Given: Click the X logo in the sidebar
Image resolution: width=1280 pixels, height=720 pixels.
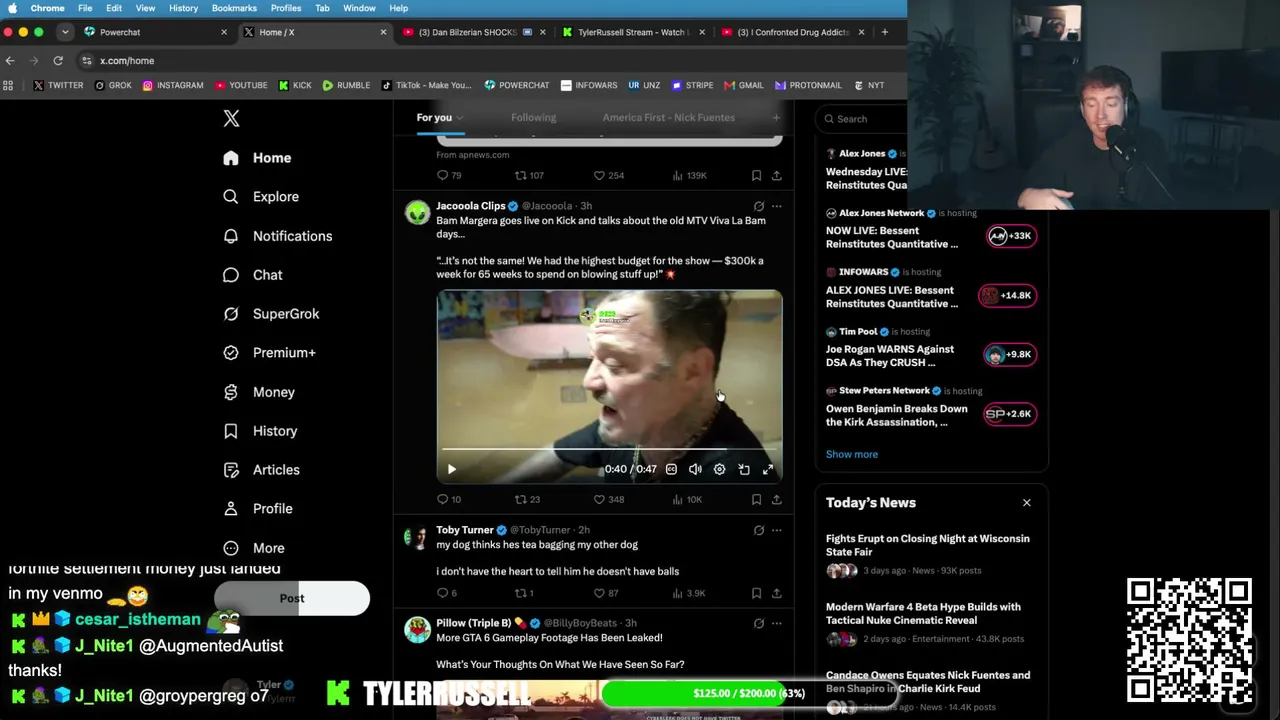Looking at the screenshot, I should (x=231, y=118).
